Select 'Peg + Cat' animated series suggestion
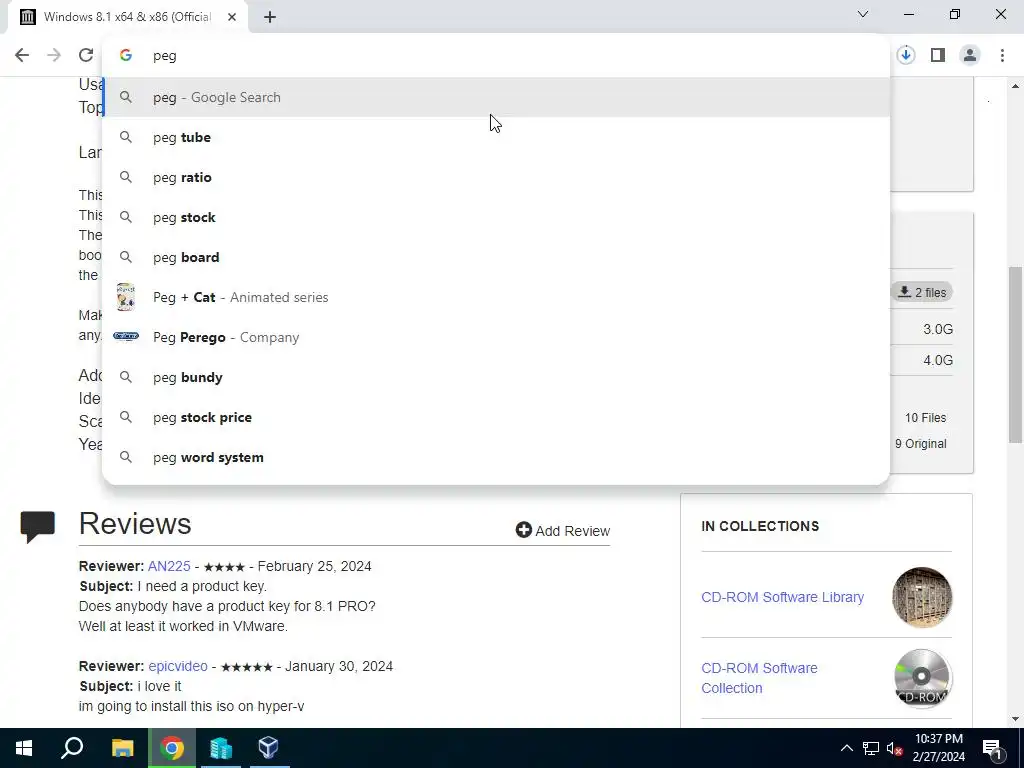This screenshot has height=768, width=1024. click(x=496, y=297)
